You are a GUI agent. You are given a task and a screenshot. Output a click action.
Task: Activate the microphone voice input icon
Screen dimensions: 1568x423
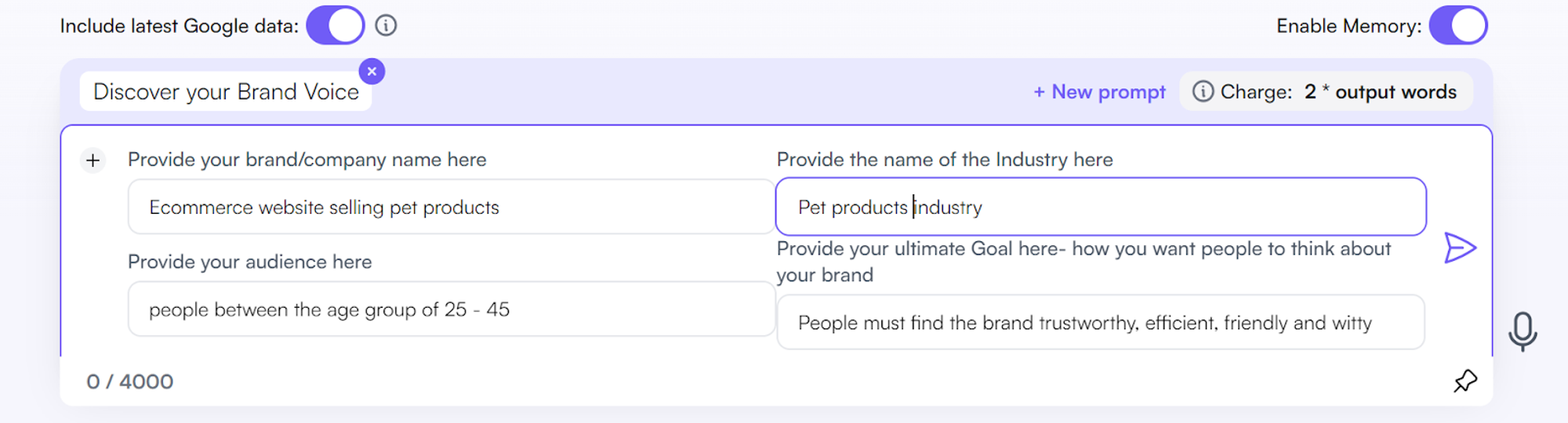1523,331
